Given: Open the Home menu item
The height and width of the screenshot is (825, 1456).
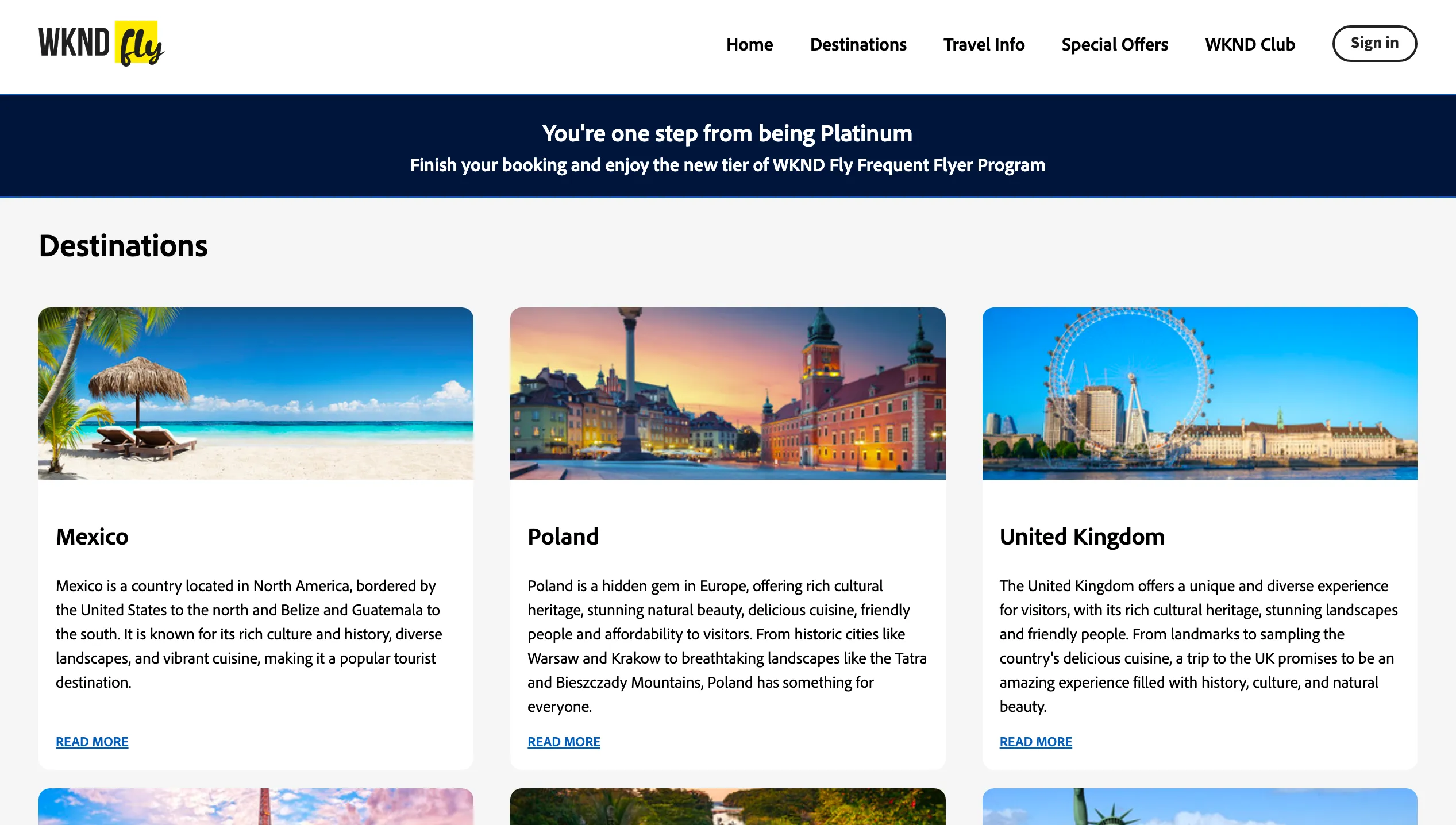Looking at the screenshot, I should tap(749, 44).
